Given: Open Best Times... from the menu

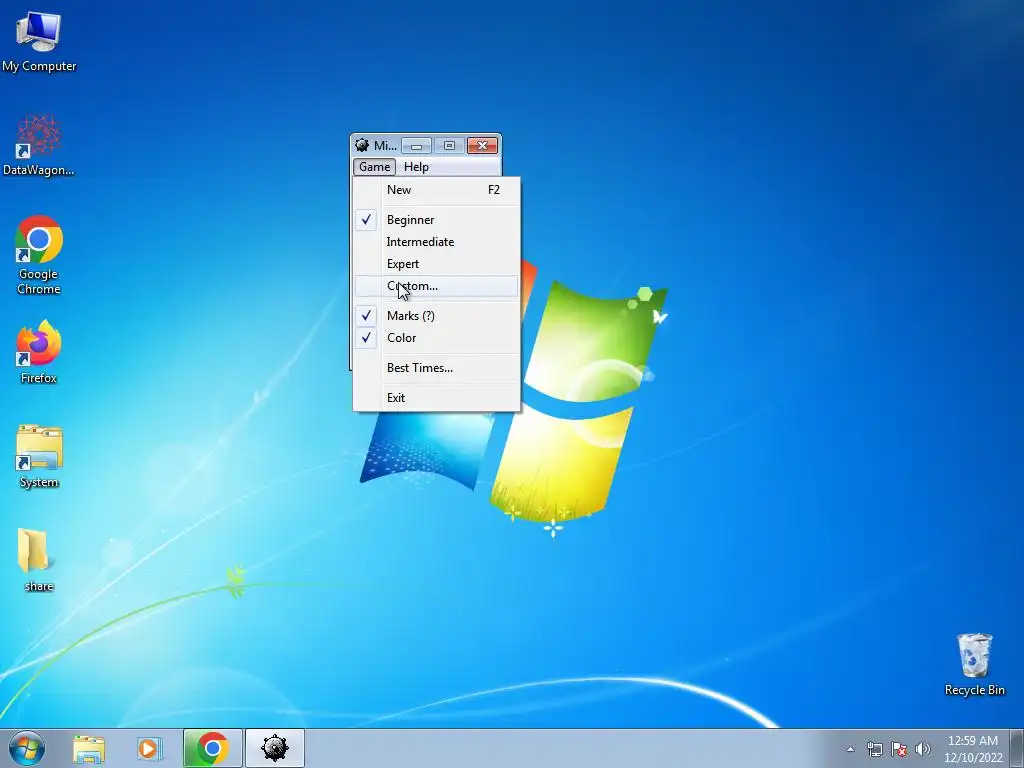Looking at the screenshot, I should 436,368.
